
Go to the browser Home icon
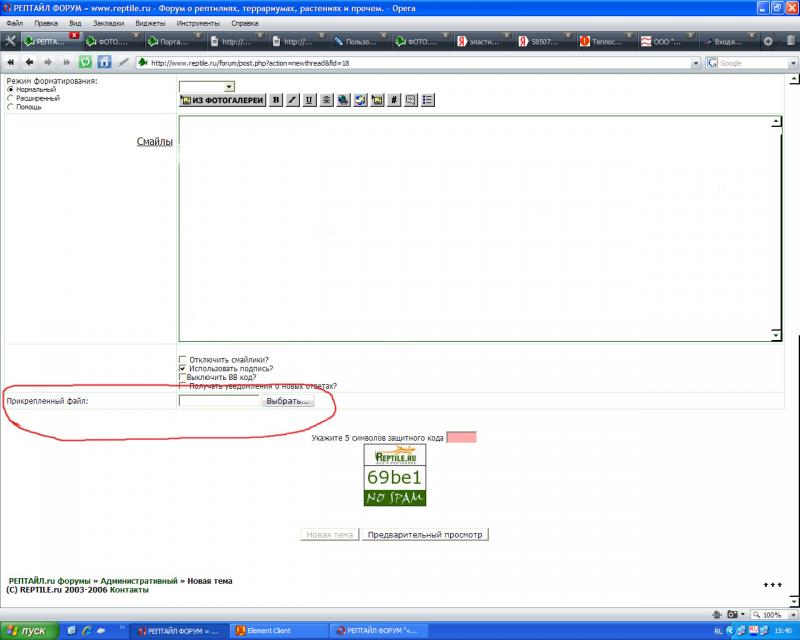point(104,62)
